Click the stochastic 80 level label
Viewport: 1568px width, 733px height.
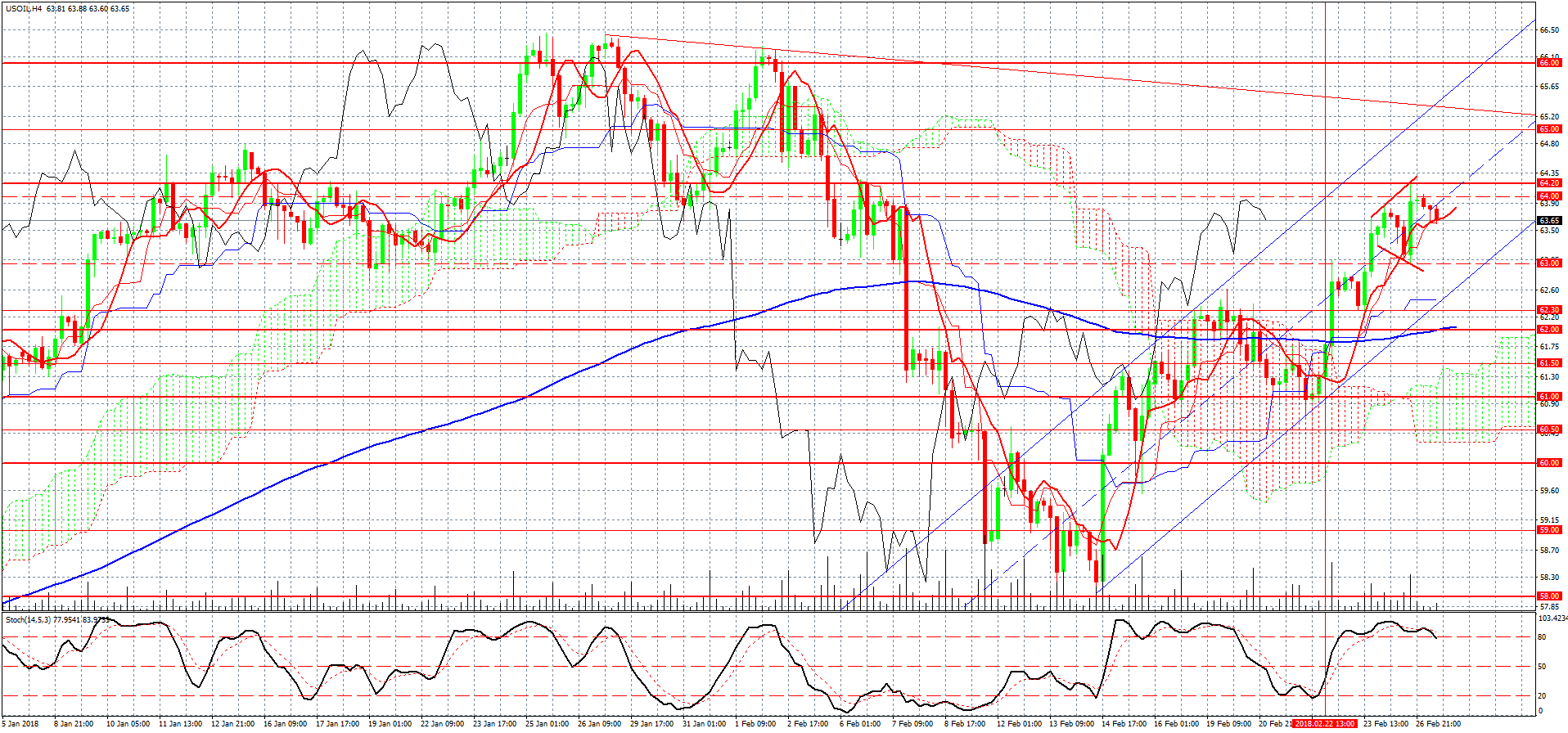pos(1542,636)
